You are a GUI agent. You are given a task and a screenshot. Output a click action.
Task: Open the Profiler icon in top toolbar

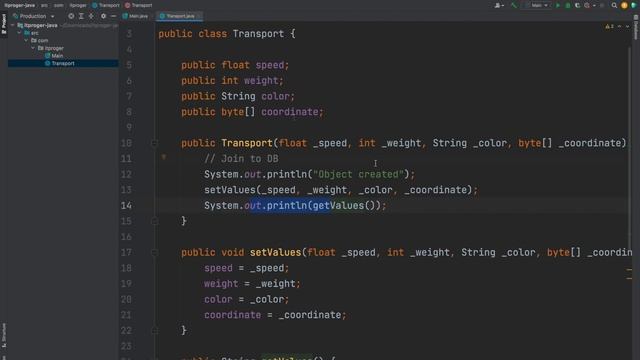587,5
